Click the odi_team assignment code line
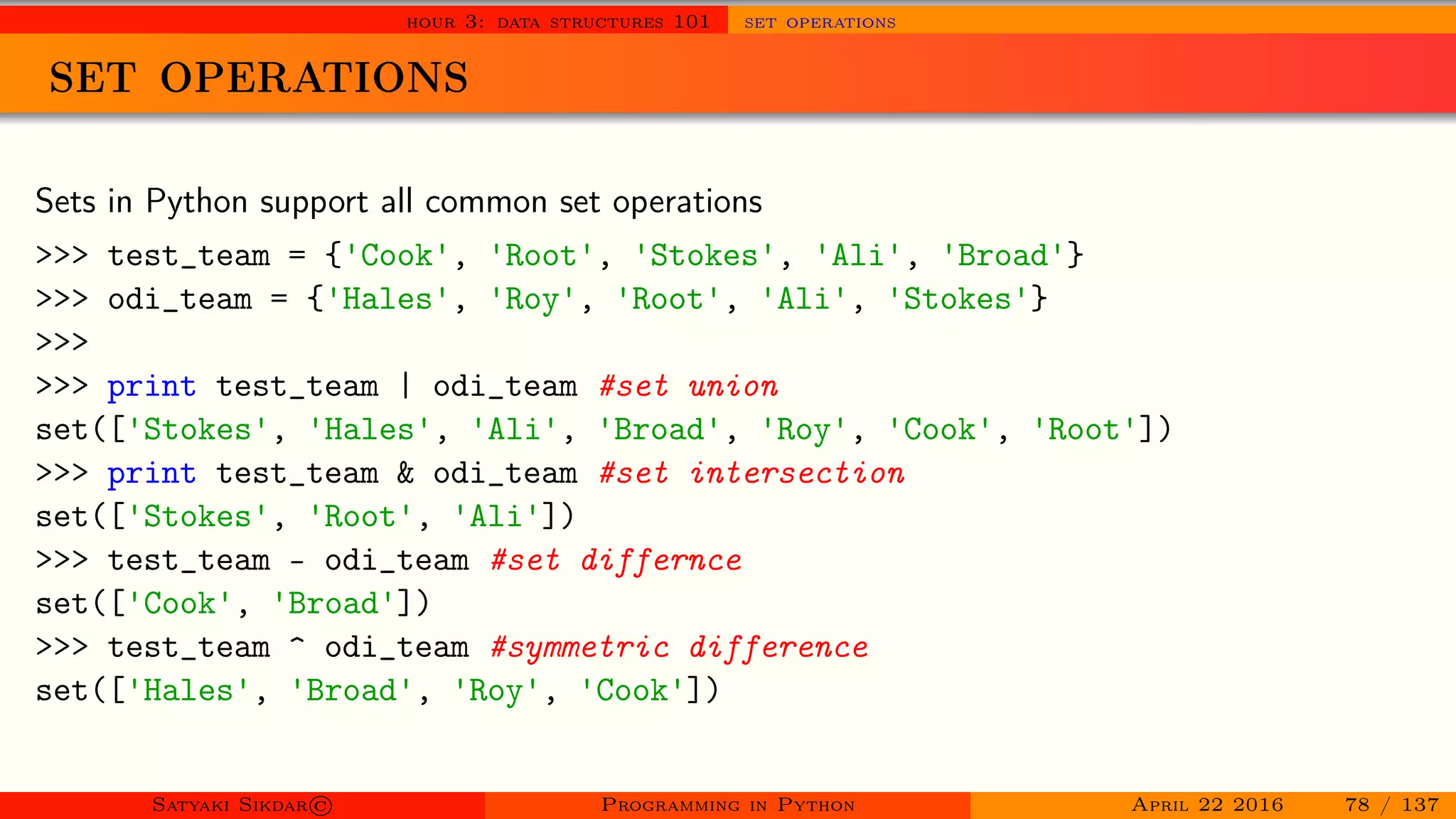This screenshot has height=819, width=1456. point(542,299)
